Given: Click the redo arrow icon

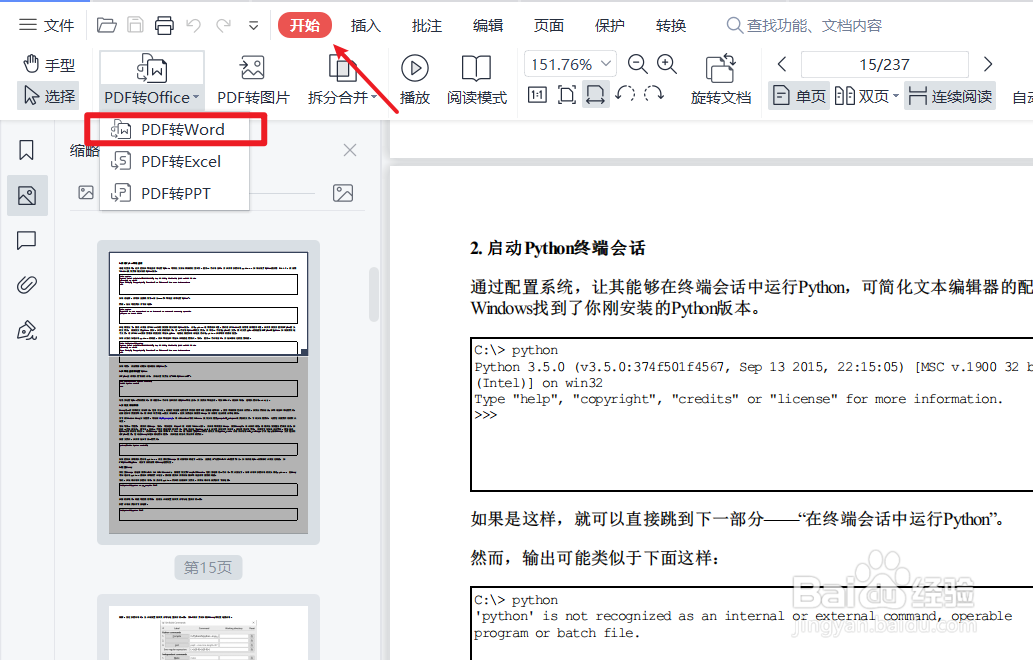Looking at the screenshot, I should (x=223, y=26).
